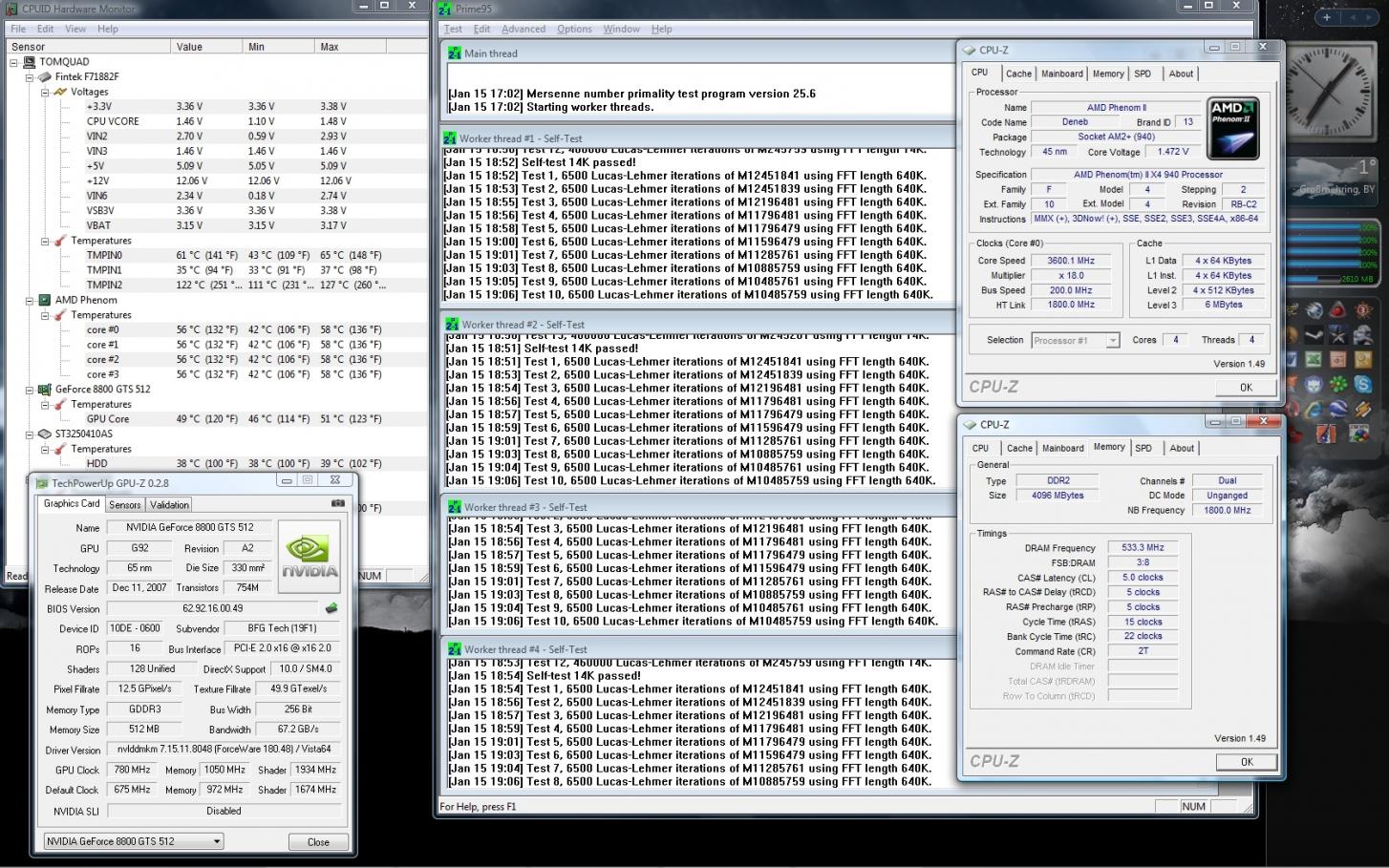Click the Max column header in HWMonitor
This screenshot has height=868, width=1389.
pyautogui.click(x=351, y=46)
